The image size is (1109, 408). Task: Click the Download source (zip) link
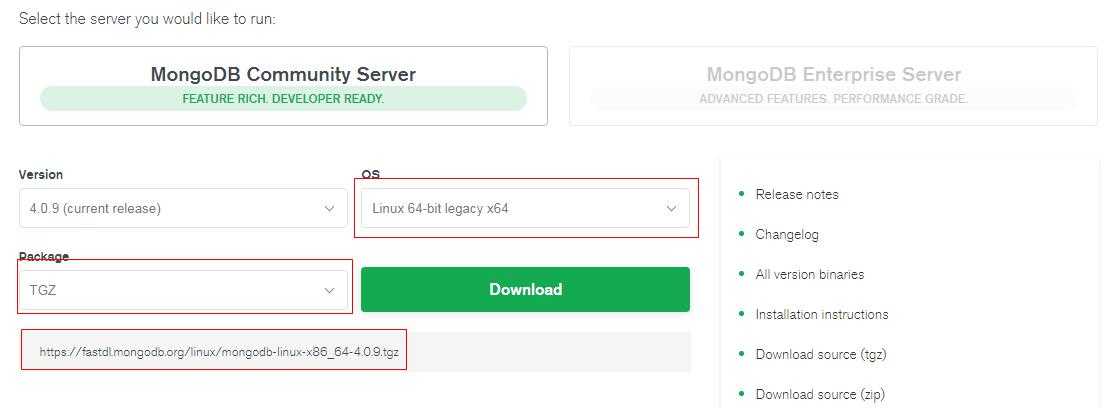tap(820, 394)
